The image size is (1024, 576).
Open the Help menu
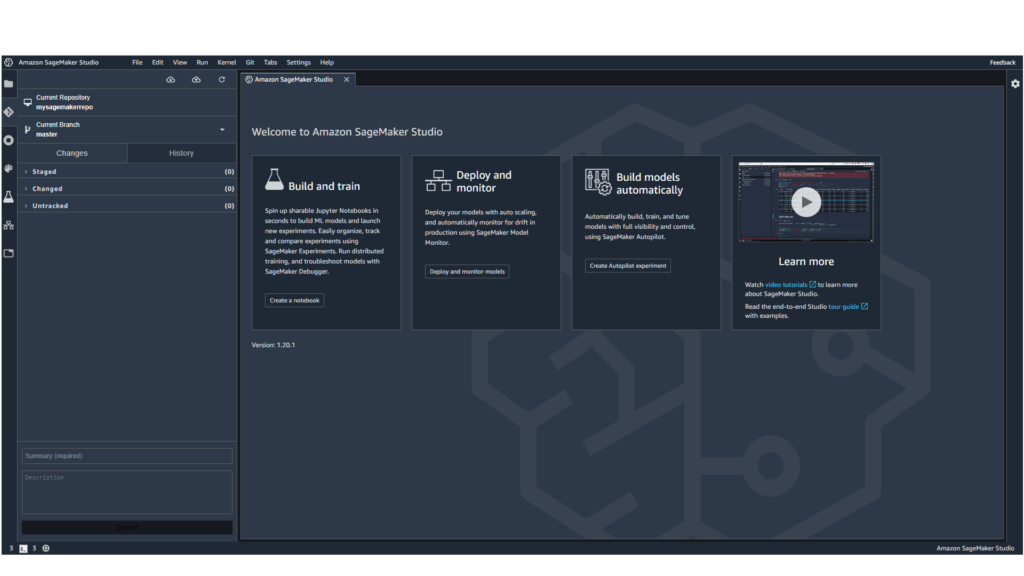click(327, 63)
